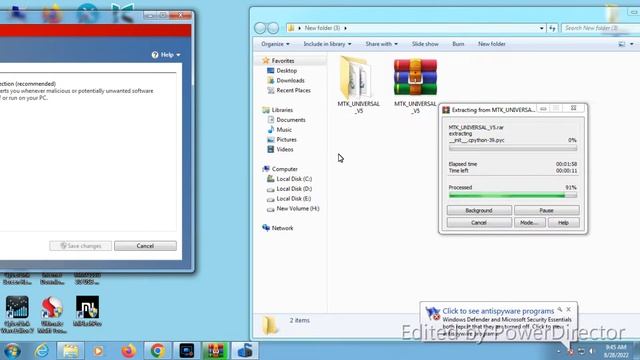
Task: Open Documents library in navigation pane
Action: [291, 120]
